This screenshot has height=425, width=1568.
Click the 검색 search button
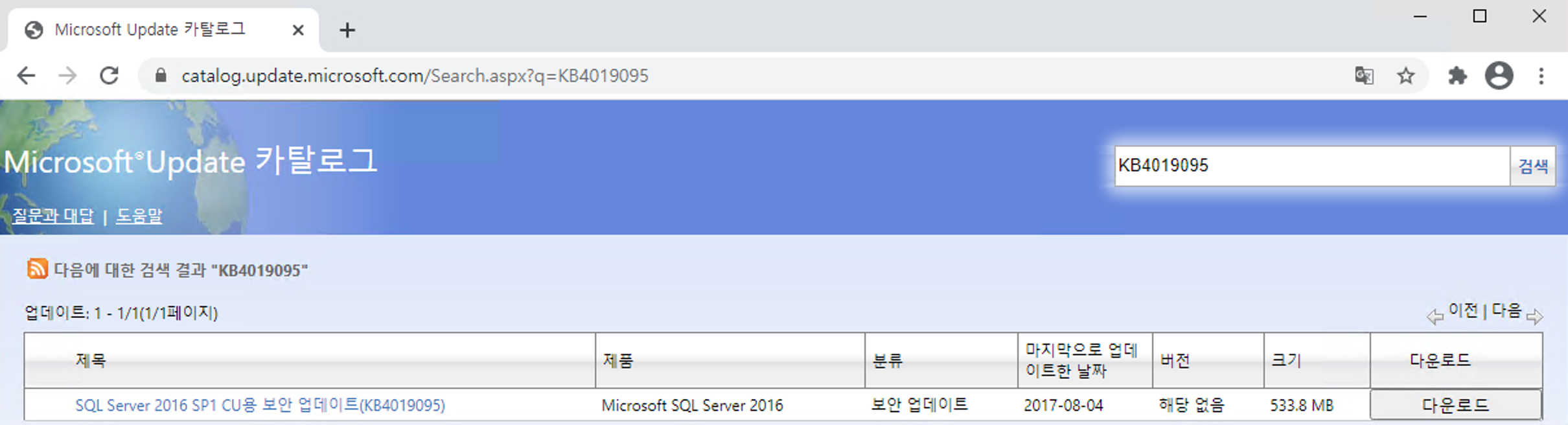(x=1533, y=166)
